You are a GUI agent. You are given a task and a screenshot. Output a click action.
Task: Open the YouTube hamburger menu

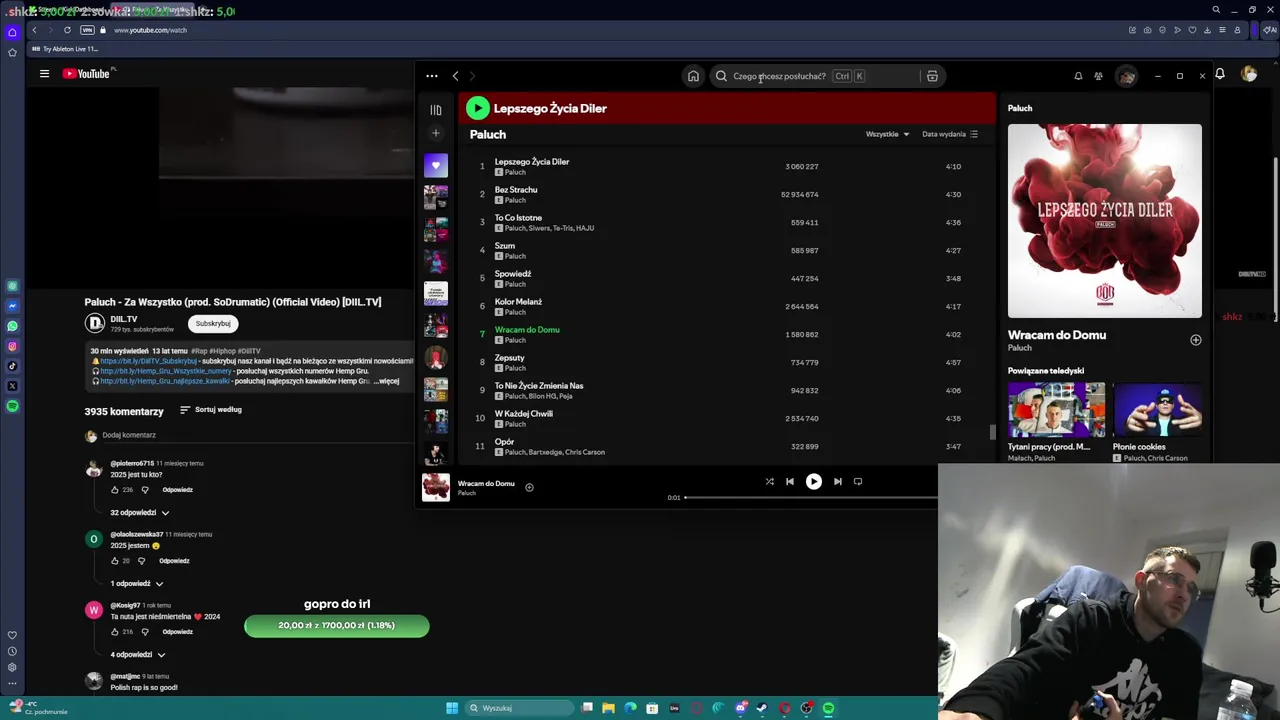pos(44,73)
